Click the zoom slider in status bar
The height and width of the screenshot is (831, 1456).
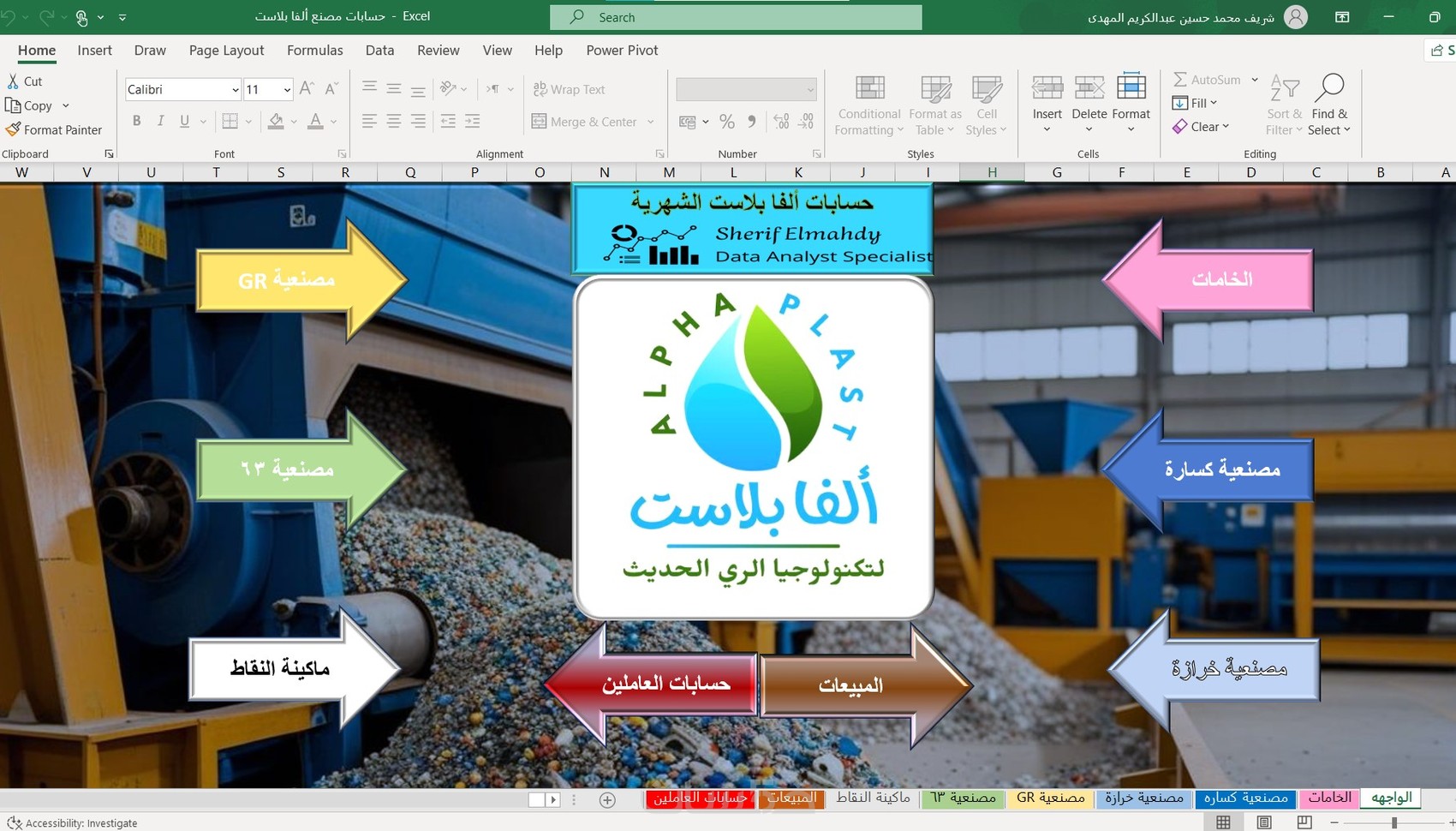click(x=1393, y=822)
